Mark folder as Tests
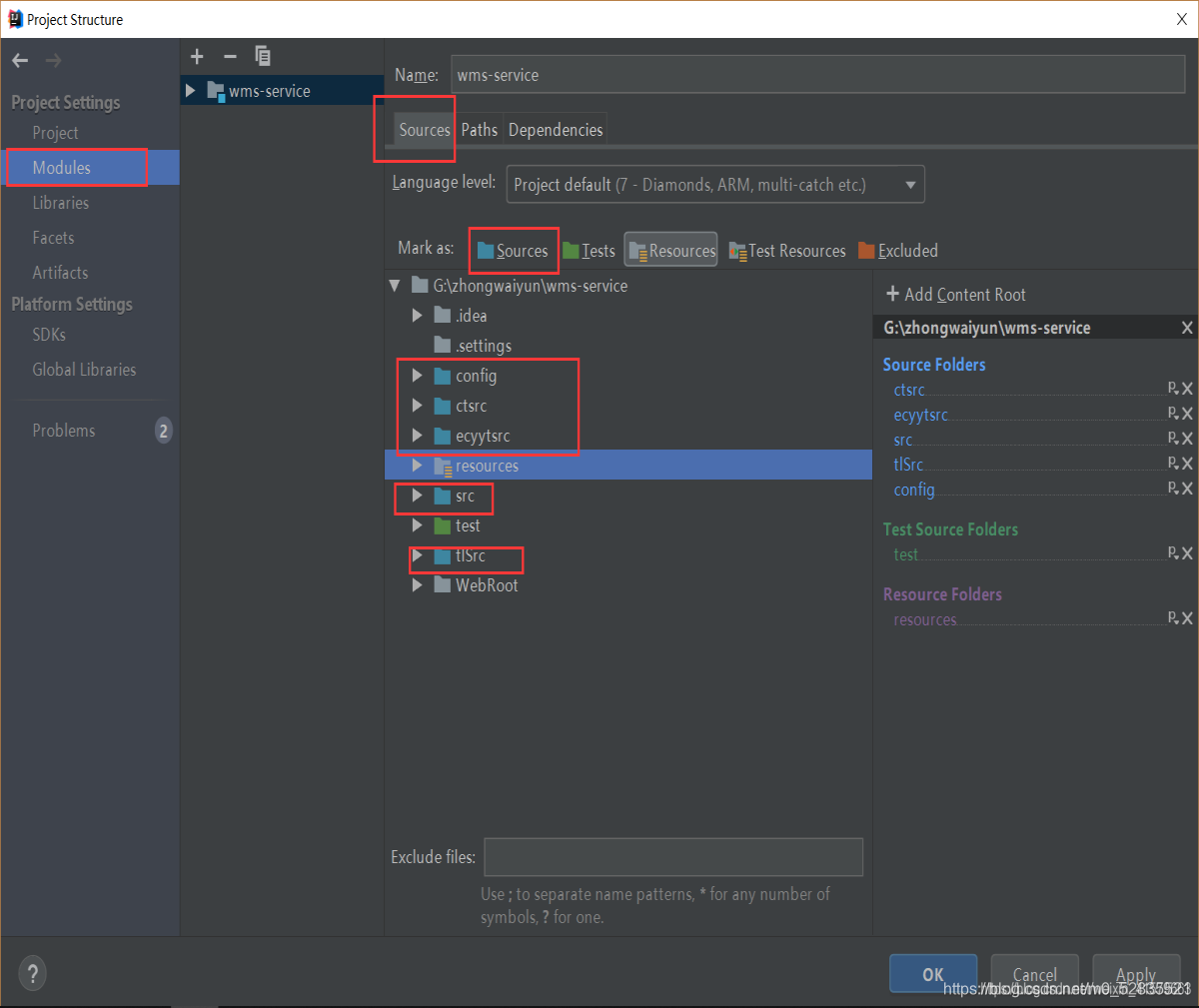Viewport: 1199px width, 1008px height. tap(589, 251)
